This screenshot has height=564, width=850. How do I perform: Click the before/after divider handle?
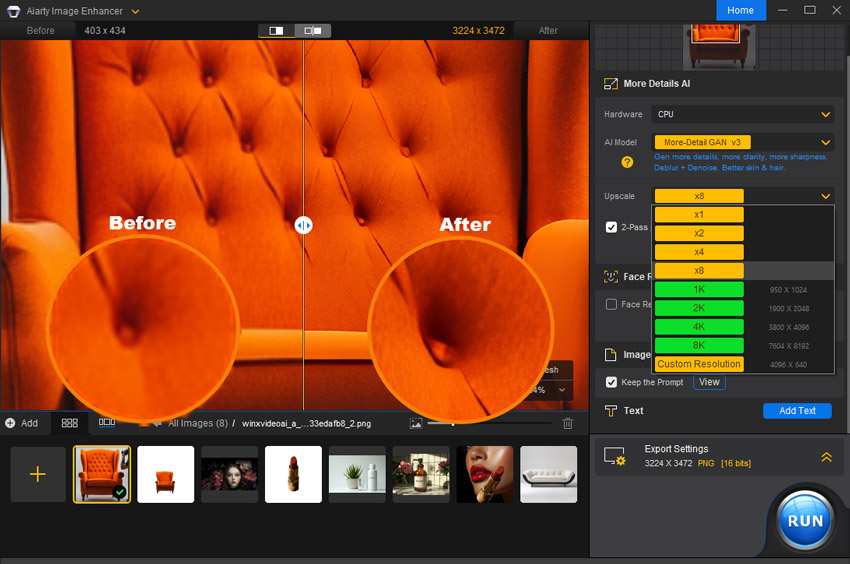point(304,225)
